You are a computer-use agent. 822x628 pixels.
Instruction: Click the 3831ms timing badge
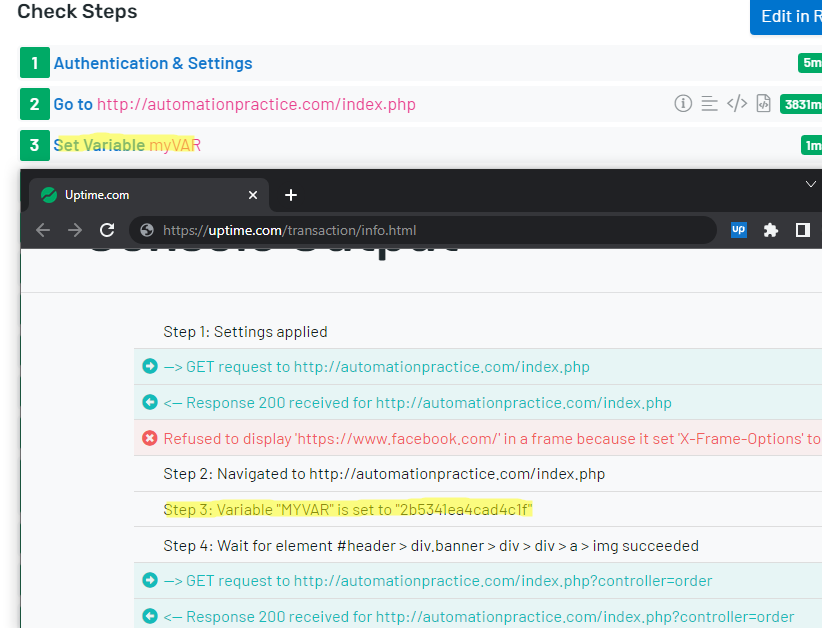pyautogui.click(x=801, y=104)
